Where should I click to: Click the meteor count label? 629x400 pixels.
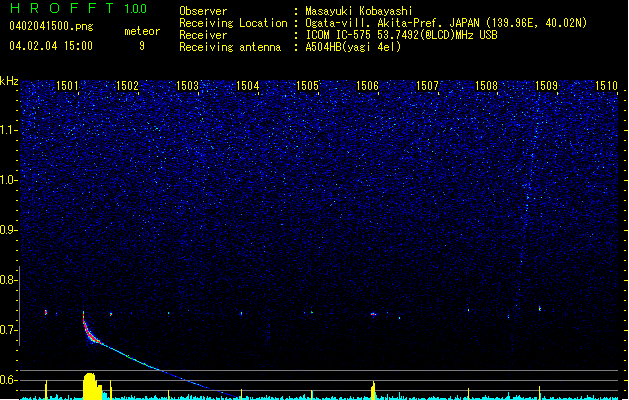tap(141, 31)
